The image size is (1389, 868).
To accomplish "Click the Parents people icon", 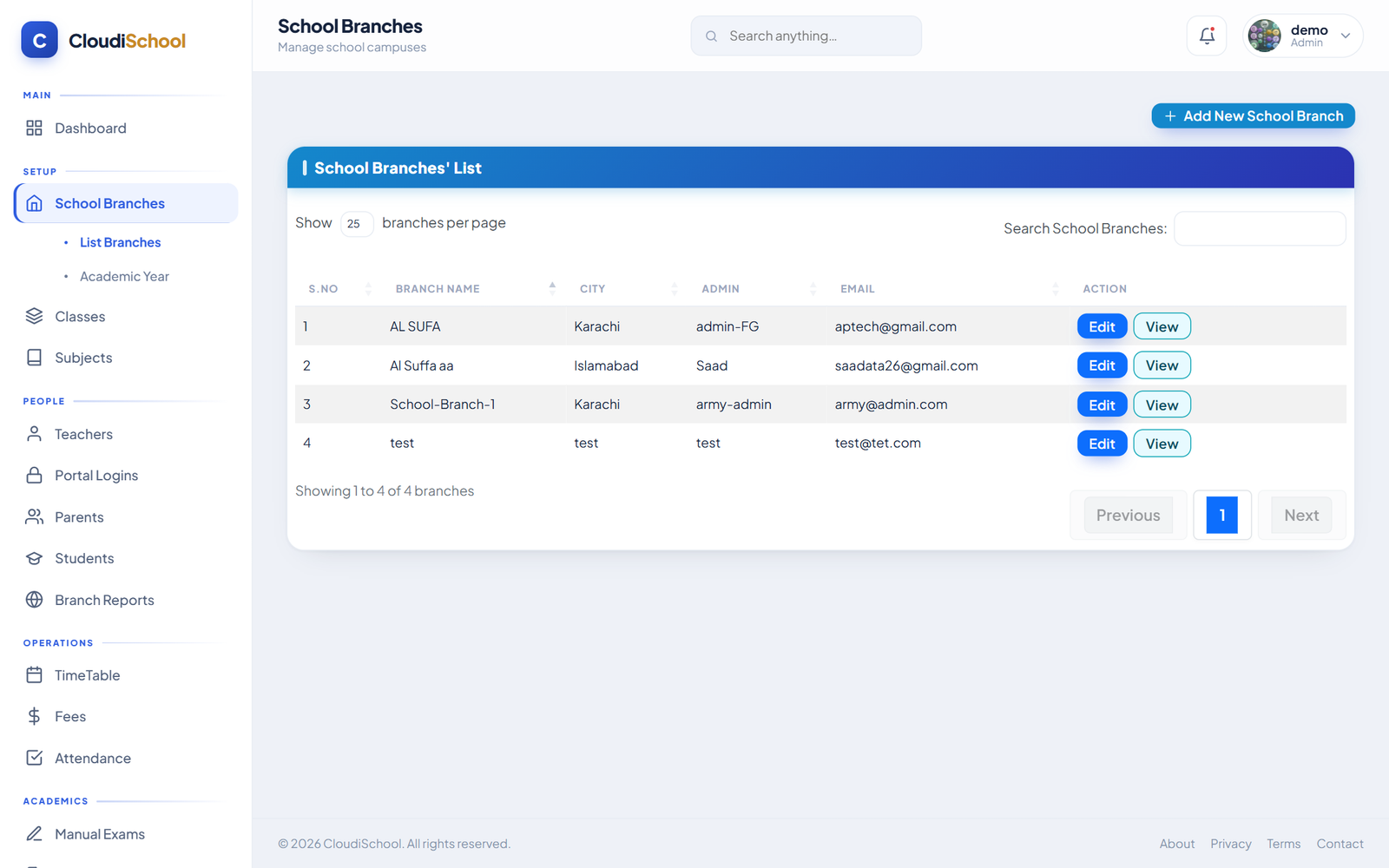I will (x=34, y=516).
